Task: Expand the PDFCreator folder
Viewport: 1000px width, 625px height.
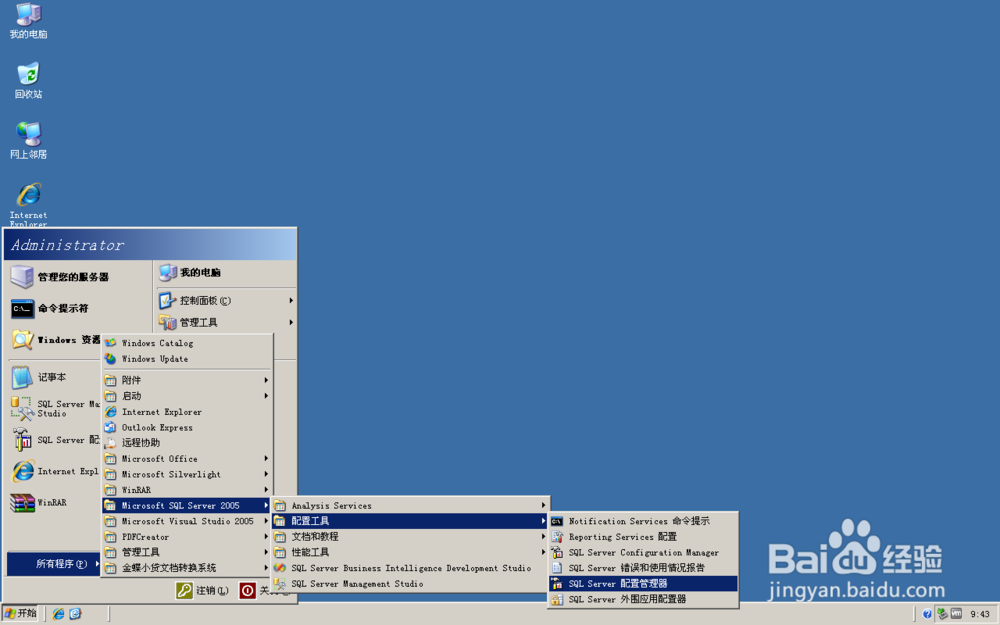Action: [188, 537]
